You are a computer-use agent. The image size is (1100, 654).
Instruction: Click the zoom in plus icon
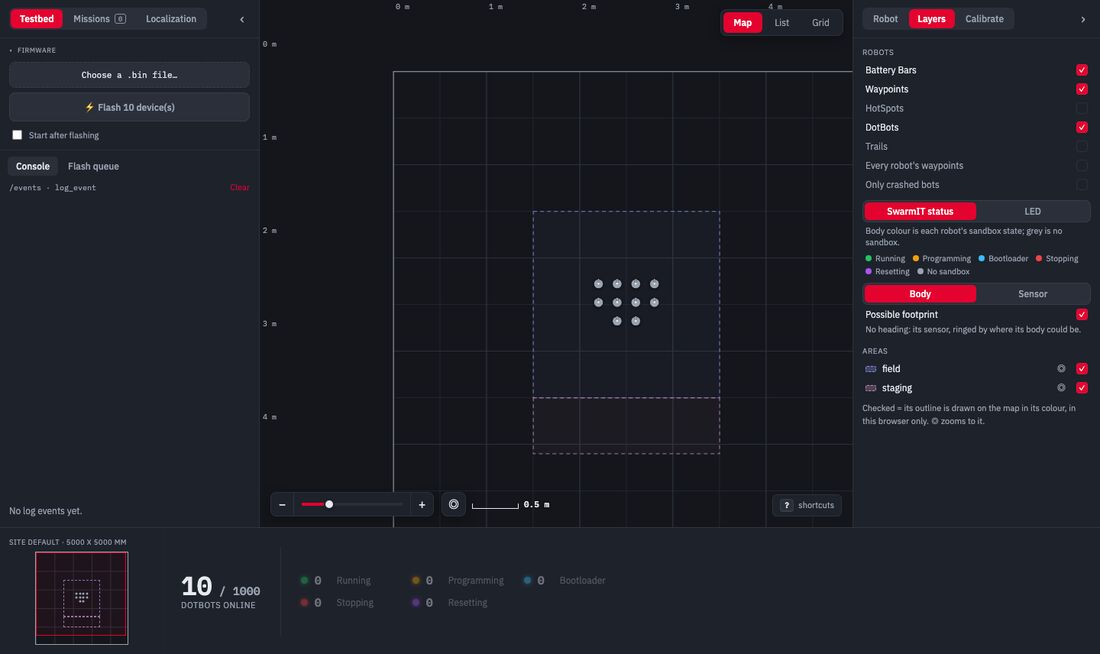click(422, 505)
